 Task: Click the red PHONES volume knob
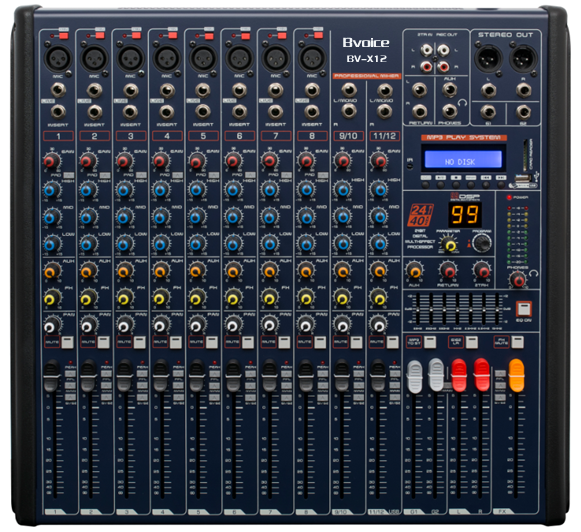point(518,280)
